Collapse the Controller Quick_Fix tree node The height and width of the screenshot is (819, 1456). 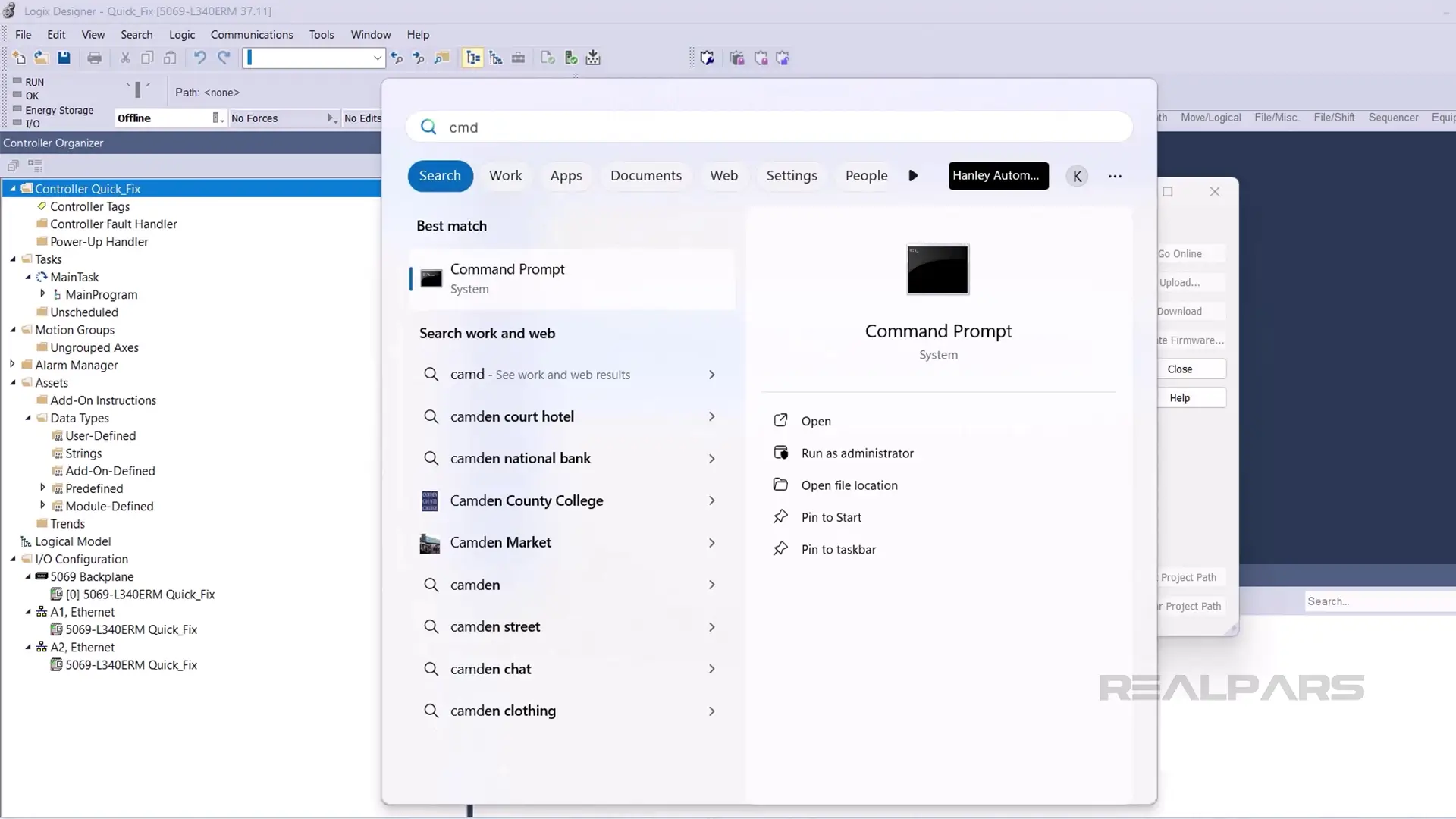[13, 188]
